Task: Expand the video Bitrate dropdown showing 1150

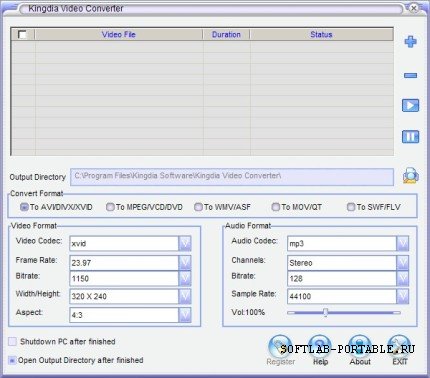Action: [x=185, y=278]
